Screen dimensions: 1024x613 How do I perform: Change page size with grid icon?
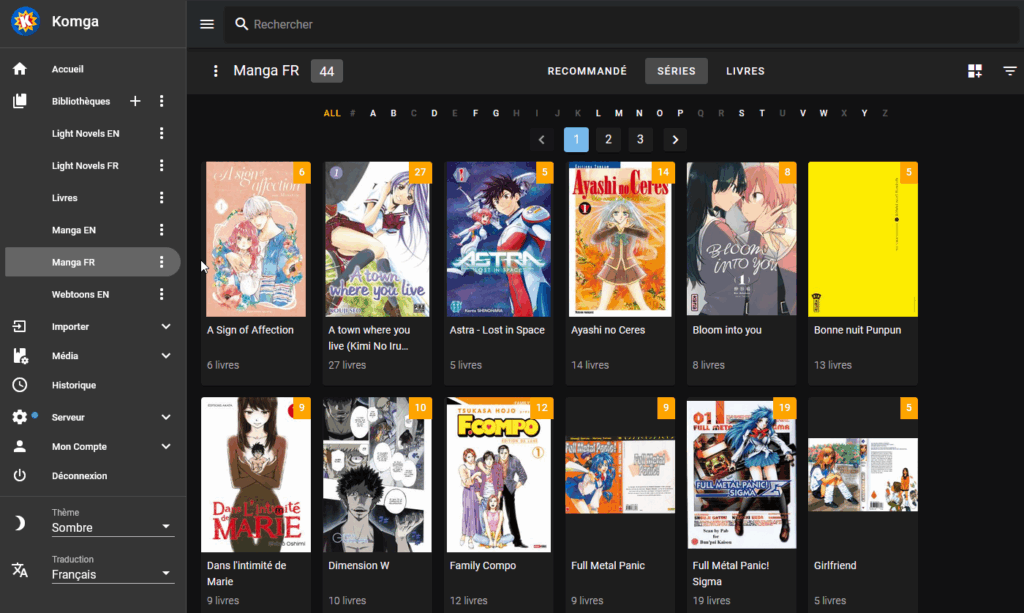(x=975, y=71)
